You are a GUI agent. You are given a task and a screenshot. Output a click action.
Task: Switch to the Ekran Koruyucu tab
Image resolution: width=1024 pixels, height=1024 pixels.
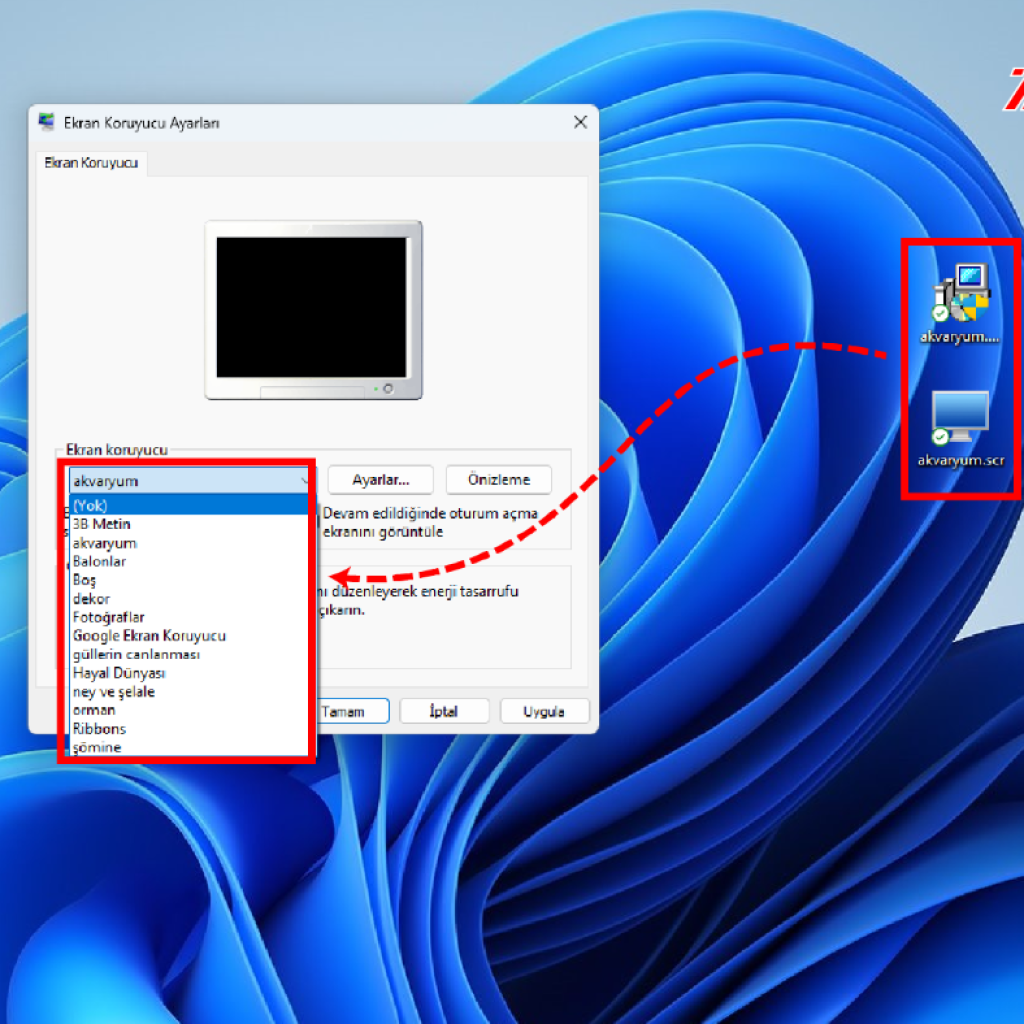(x=91, y=163)
